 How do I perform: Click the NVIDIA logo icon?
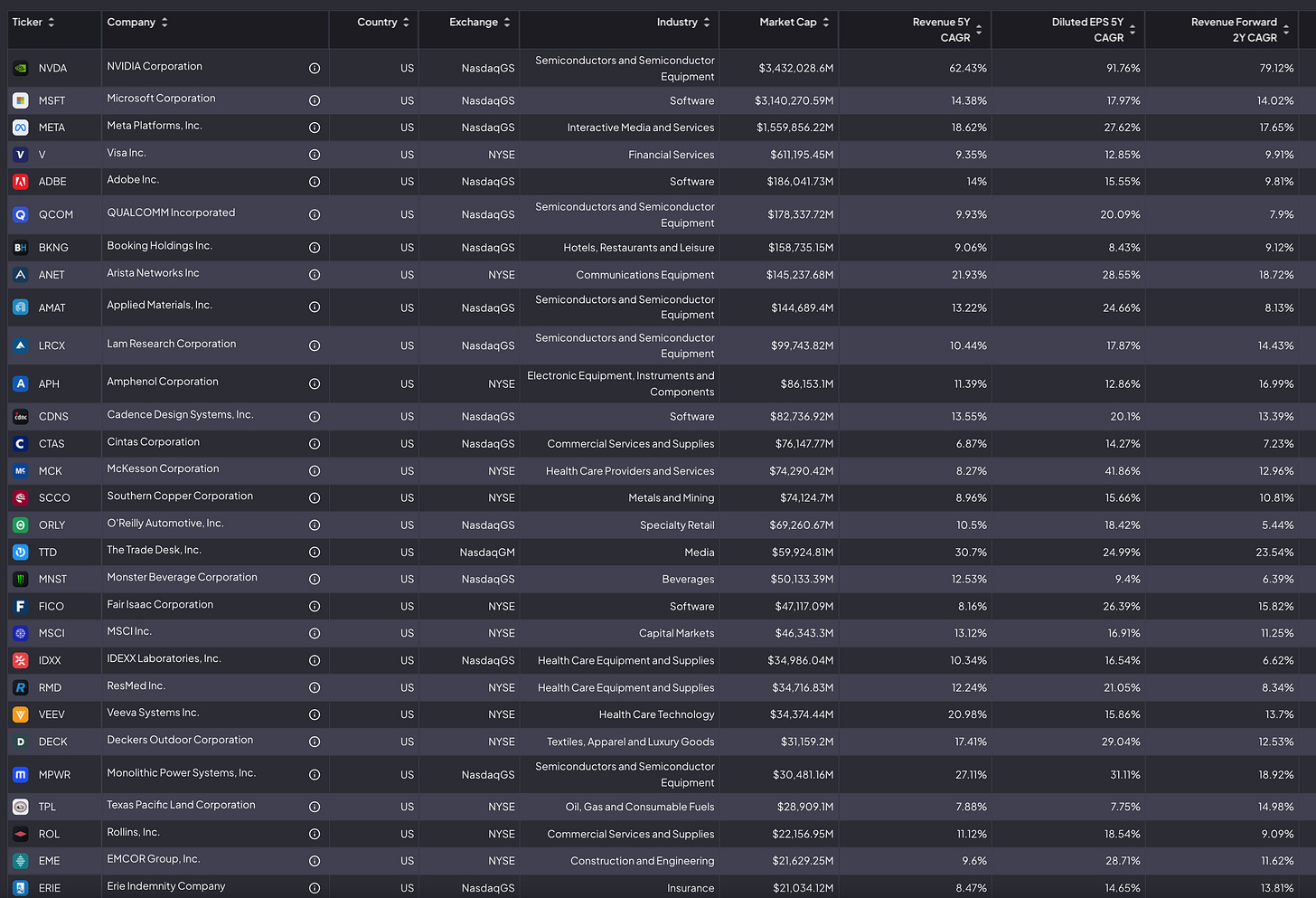click(21, 68)
